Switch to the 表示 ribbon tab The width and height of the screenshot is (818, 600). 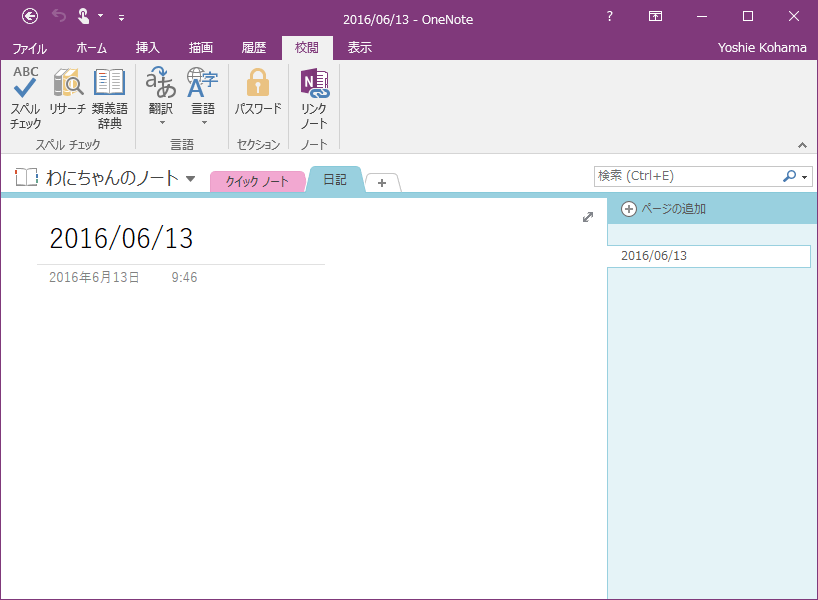360,48
